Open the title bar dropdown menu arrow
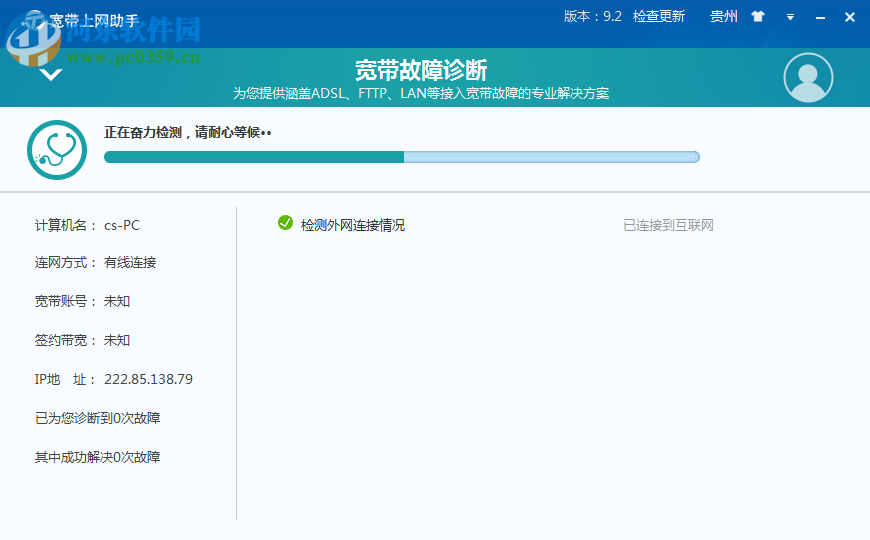 point(790,17)
